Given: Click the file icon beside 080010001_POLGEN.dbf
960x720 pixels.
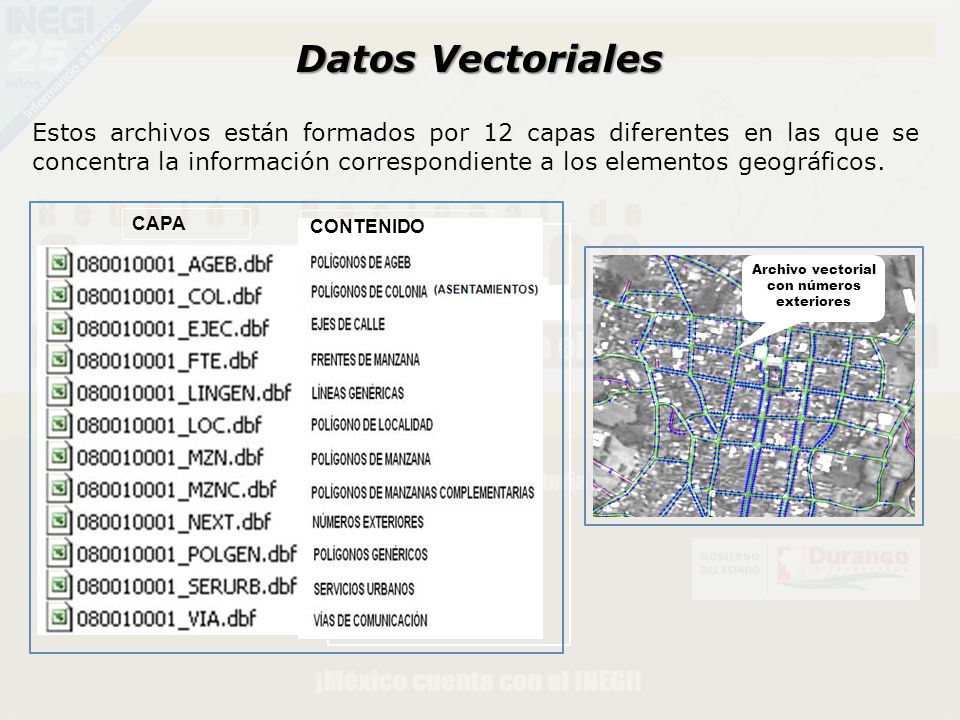Looking at the screenshot, I should (59, 553).
